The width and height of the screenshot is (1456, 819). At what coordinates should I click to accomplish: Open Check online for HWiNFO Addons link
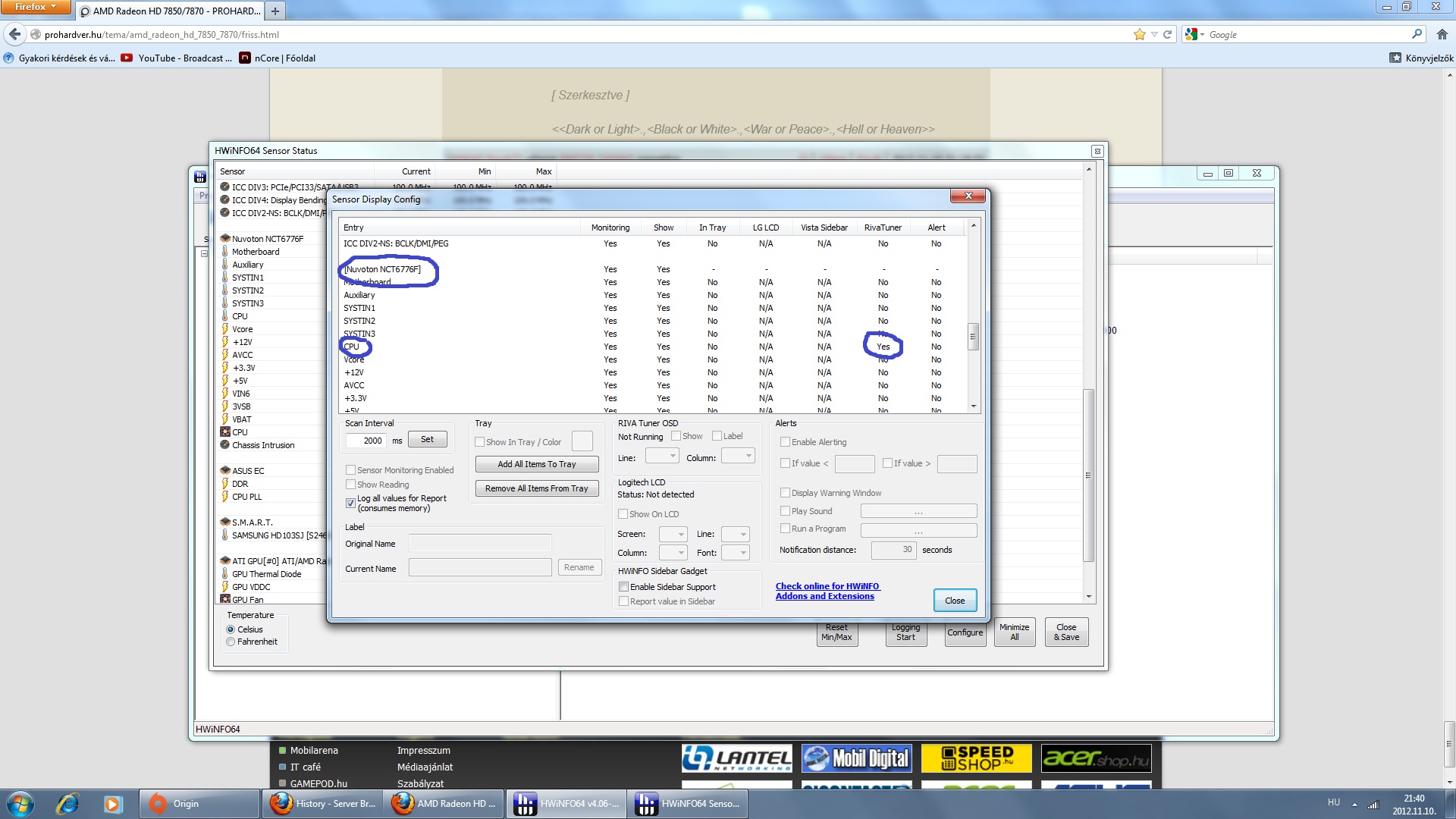click(827, 591)
